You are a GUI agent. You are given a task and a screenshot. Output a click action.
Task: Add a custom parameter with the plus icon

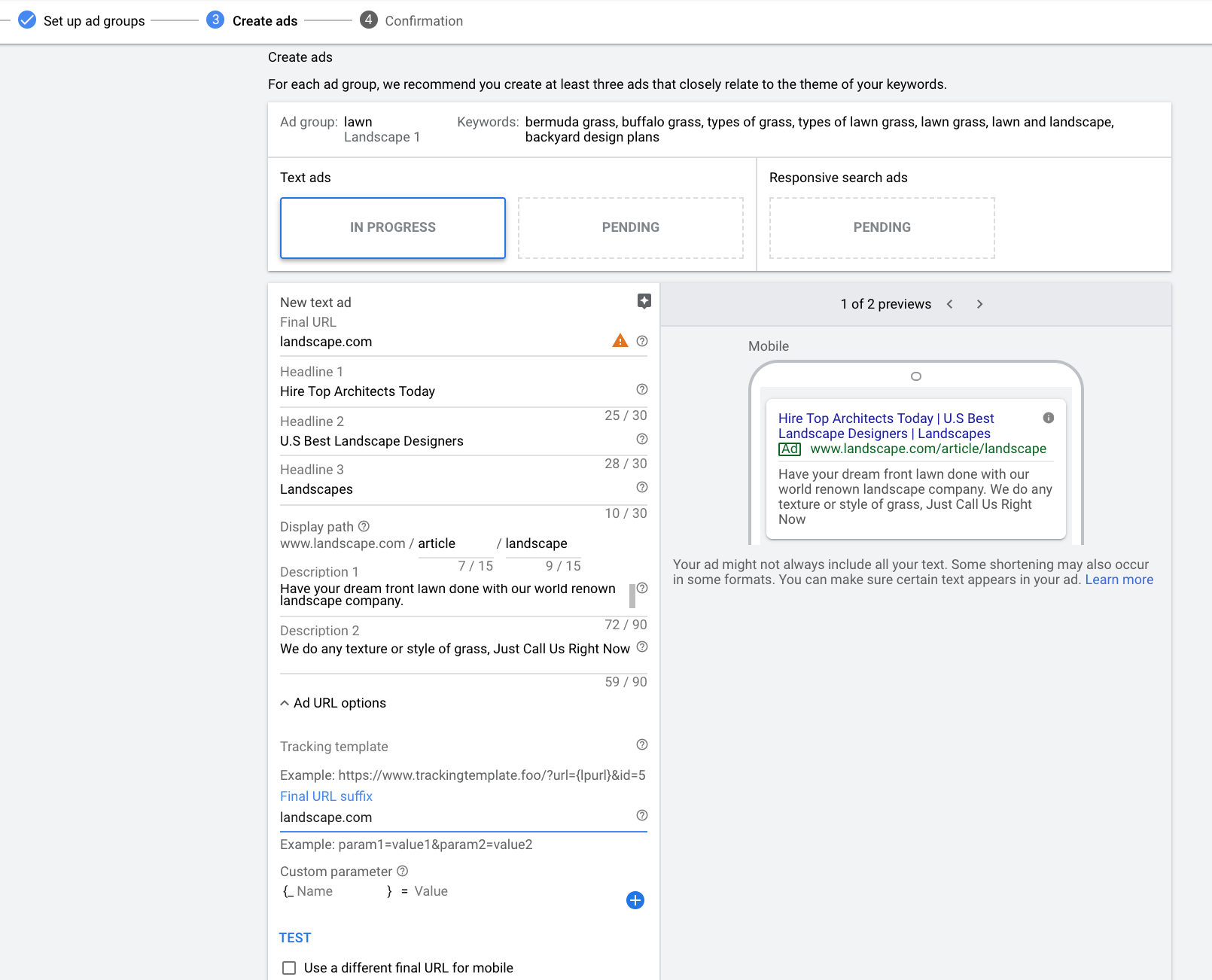(635, 900)
